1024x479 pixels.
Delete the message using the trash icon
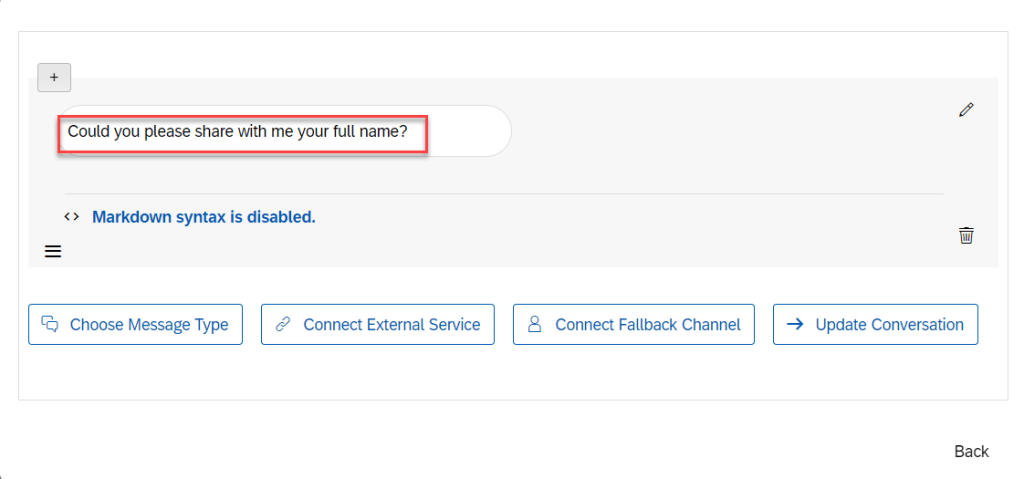966,235
